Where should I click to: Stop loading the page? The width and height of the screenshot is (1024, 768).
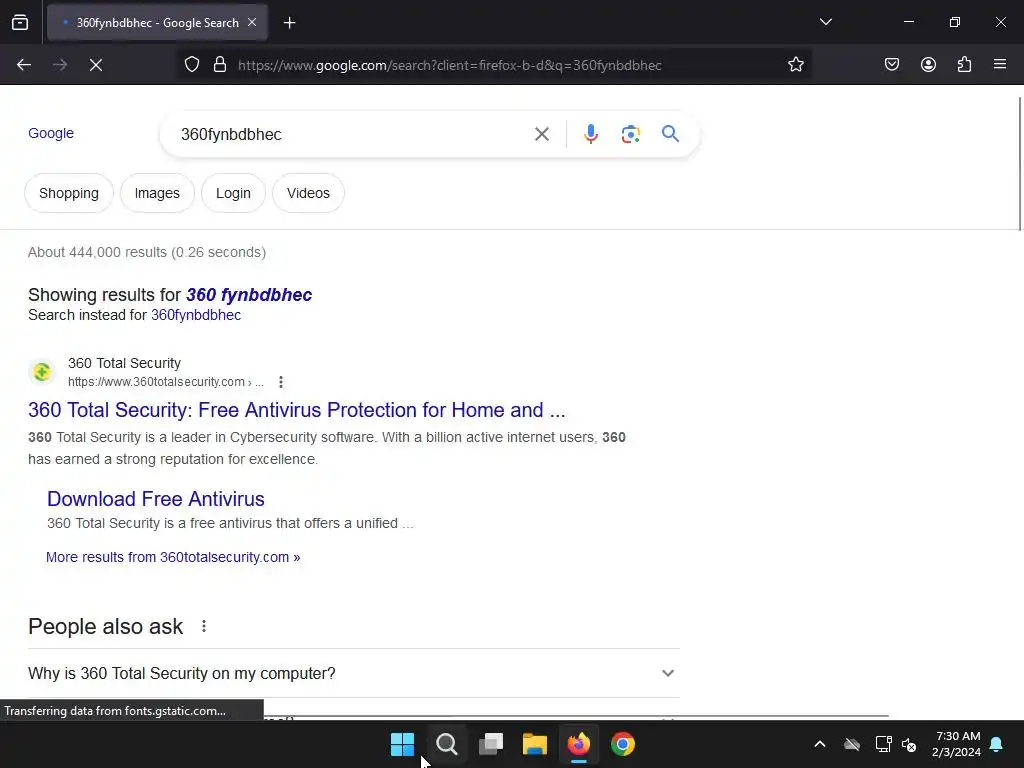tap(96, 65)
